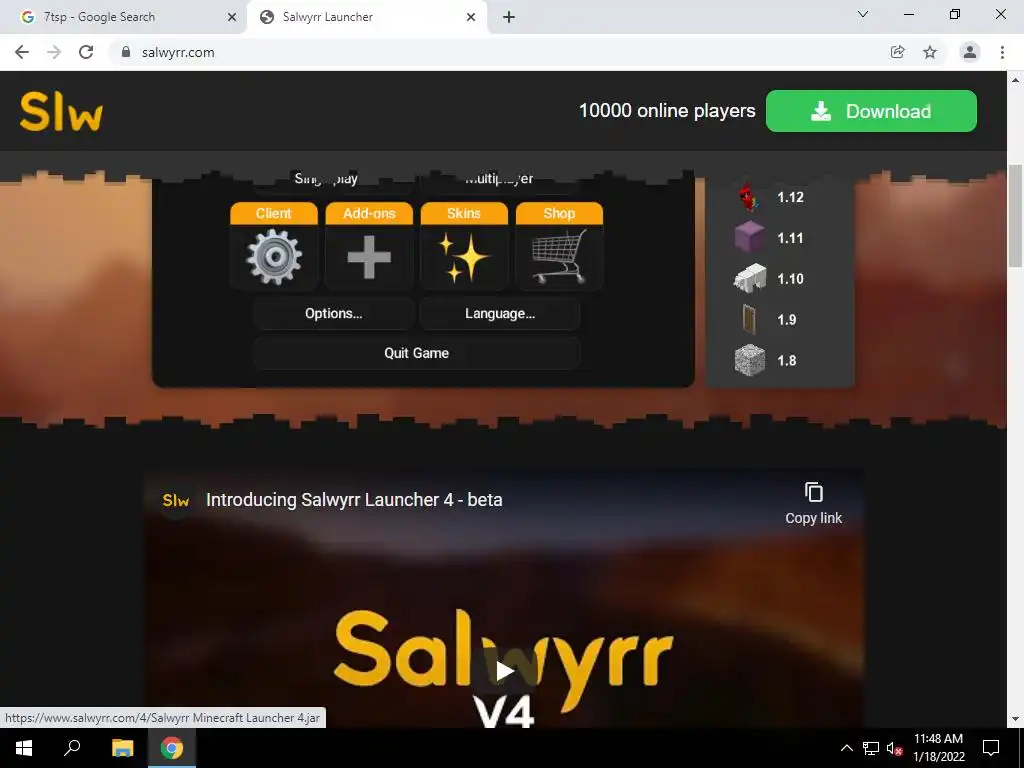
Task: Open Windows taskbar search
Action: pos(72,748)
